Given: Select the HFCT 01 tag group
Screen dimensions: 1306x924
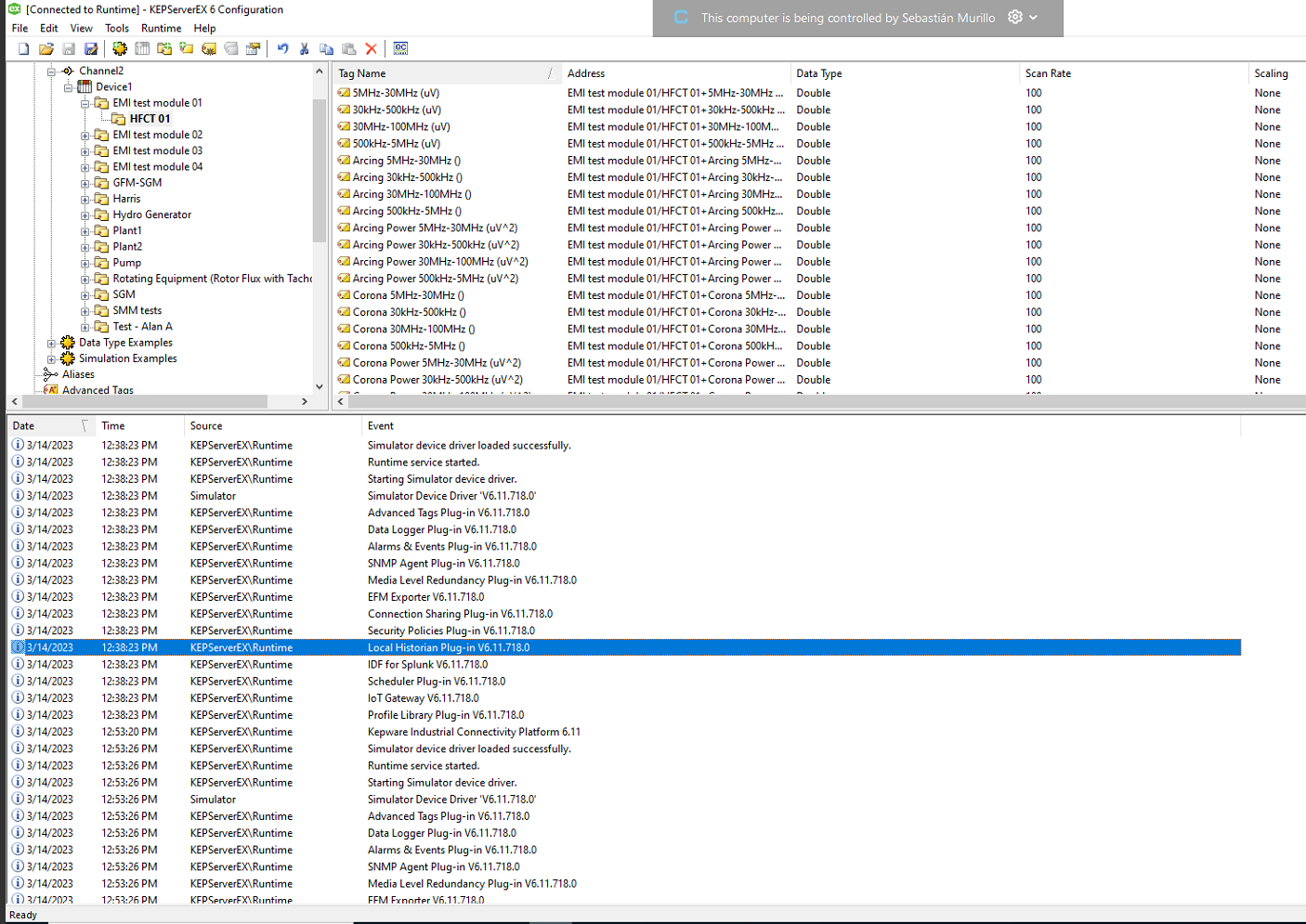Looking at the screenshot, I should 150,119.
